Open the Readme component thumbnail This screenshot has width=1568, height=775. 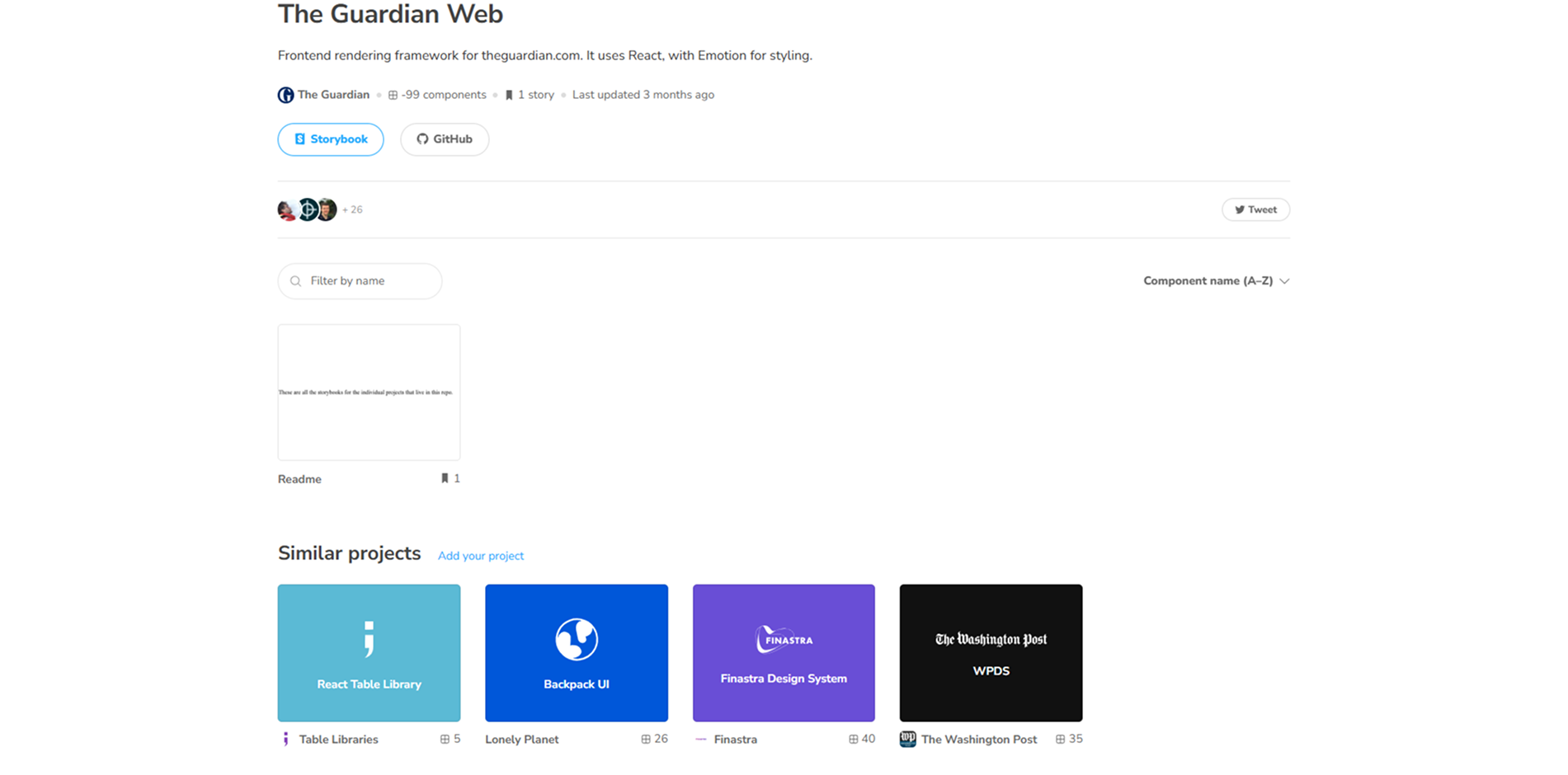369,392
